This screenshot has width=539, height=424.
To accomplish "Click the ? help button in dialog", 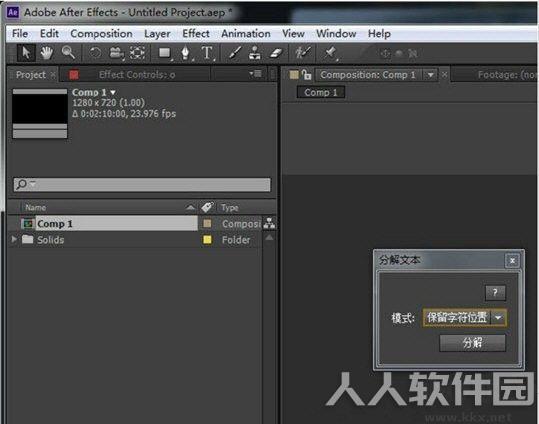I will tap(495, 293).
